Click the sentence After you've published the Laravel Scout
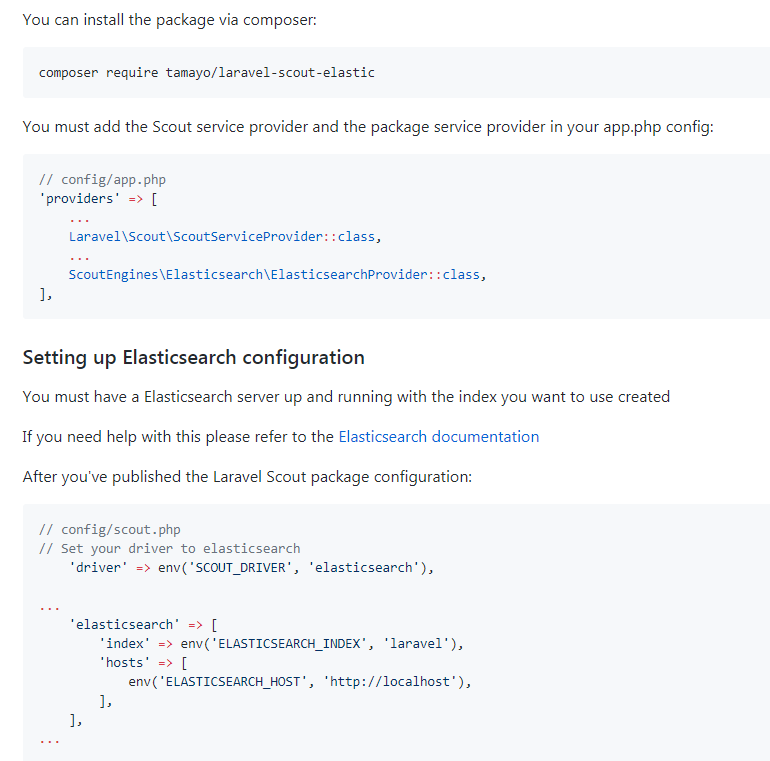 (x=247, y=477)
